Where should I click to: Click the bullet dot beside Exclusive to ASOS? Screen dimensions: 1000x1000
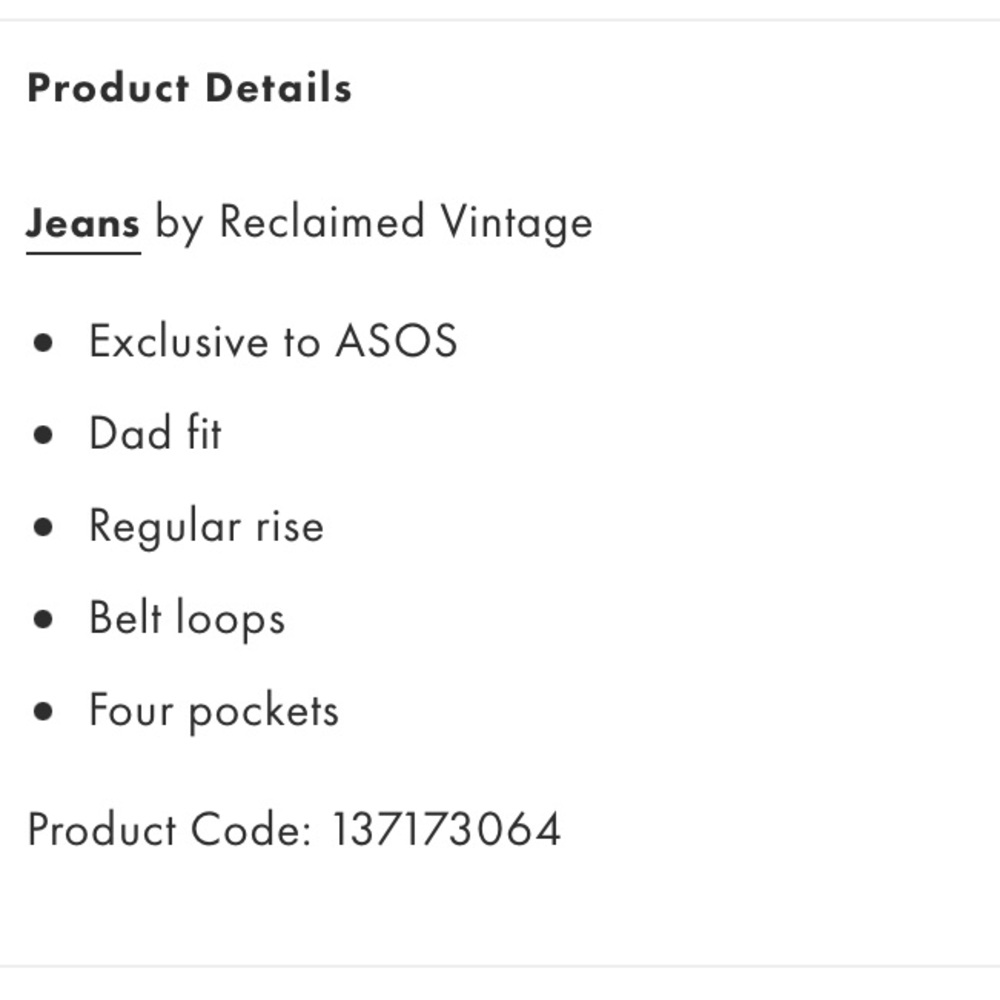tap(43, 343)
